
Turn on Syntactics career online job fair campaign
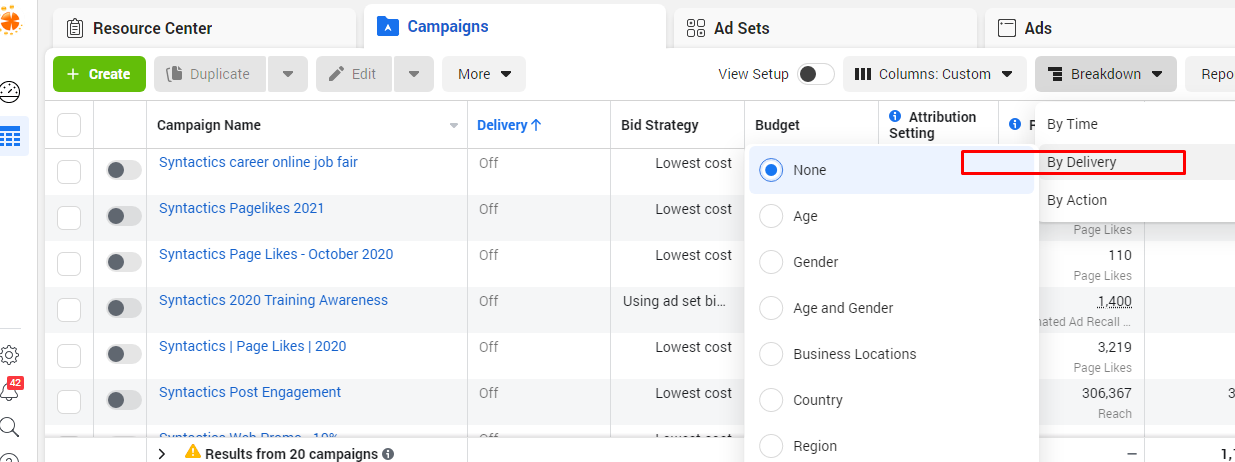[124, 170]
